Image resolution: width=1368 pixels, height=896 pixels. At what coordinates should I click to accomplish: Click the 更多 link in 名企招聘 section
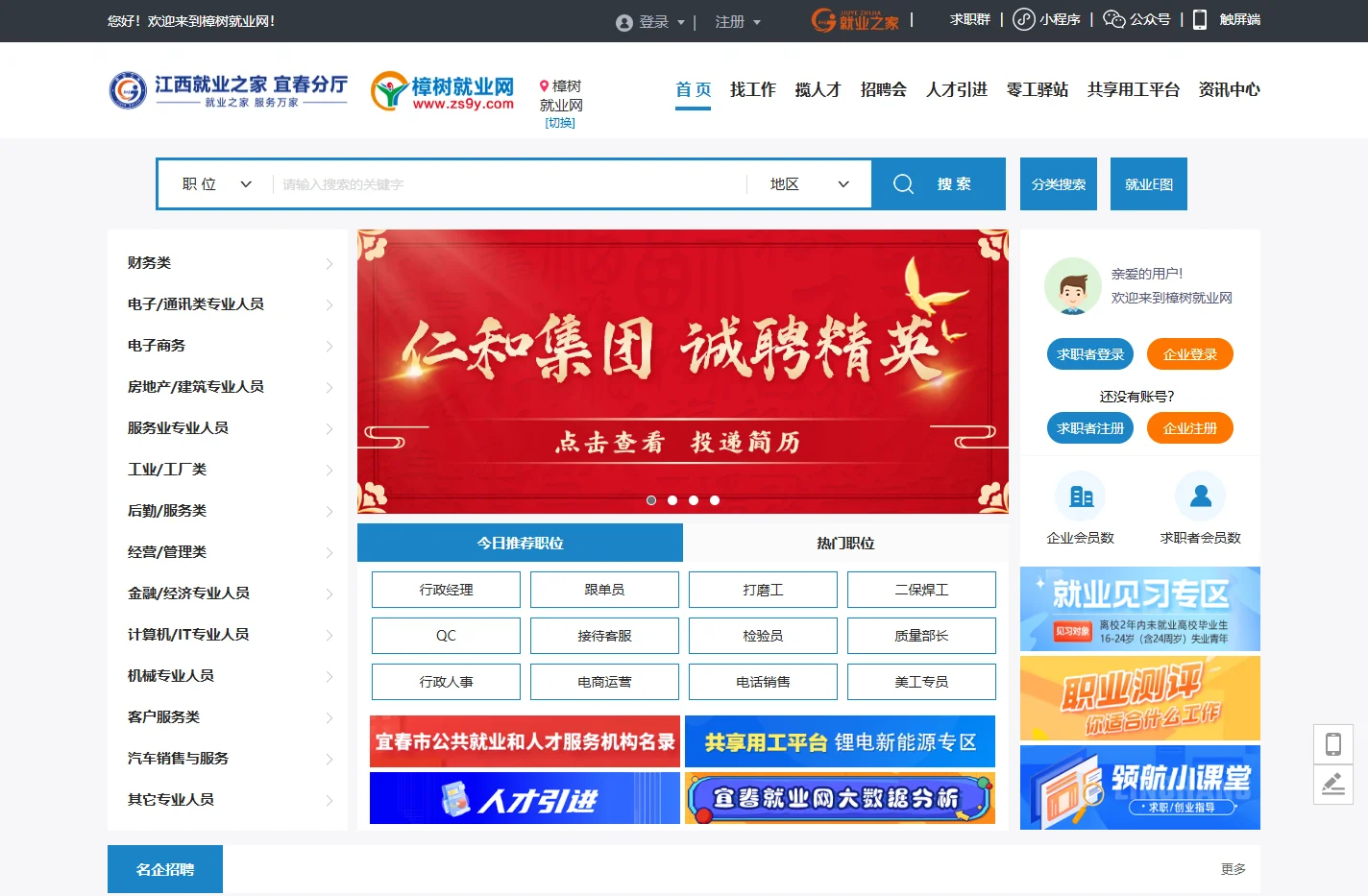pos(1234,869)
